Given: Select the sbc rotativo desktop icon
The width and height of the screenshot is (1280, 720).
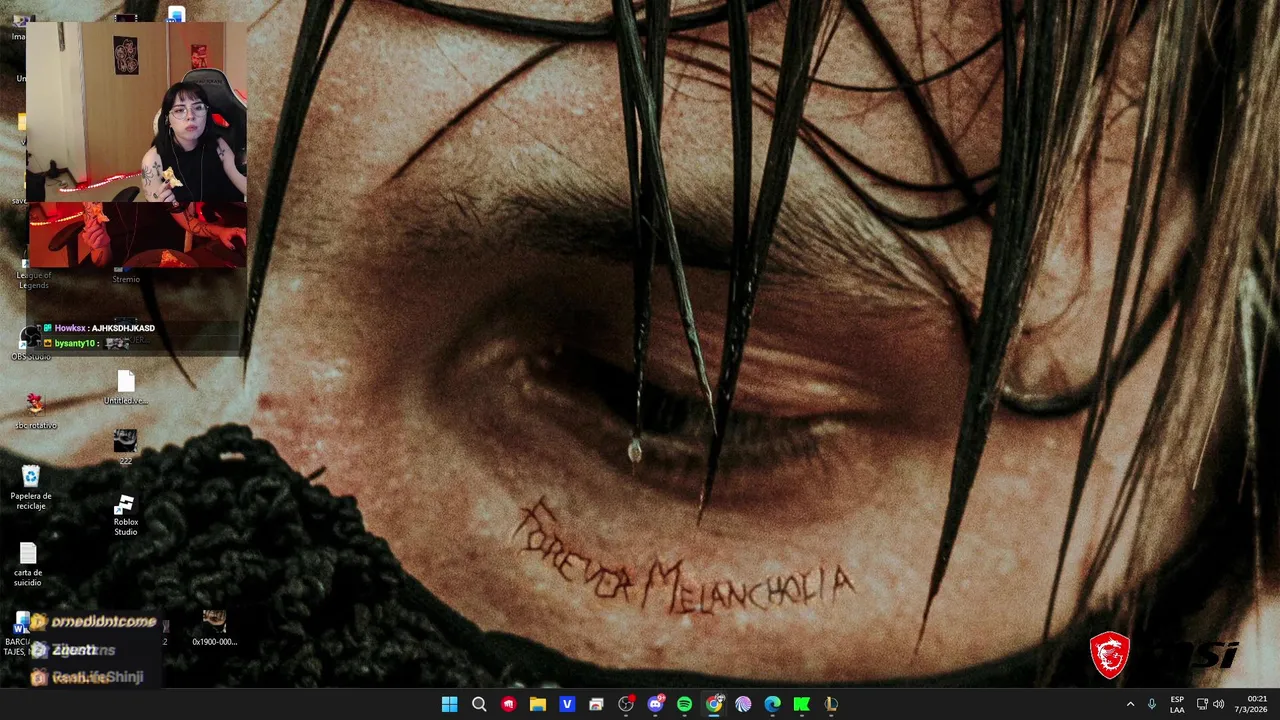Looking at the screenshot, I should click(36, 411).
